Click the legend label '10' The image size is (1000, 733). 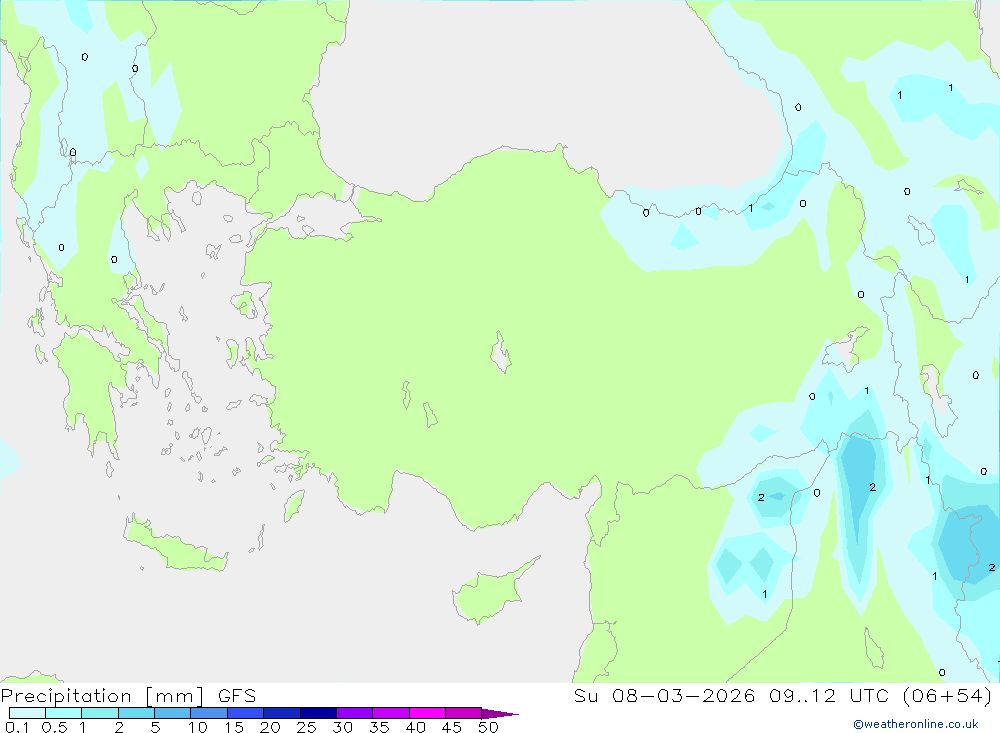click(198, 727)
